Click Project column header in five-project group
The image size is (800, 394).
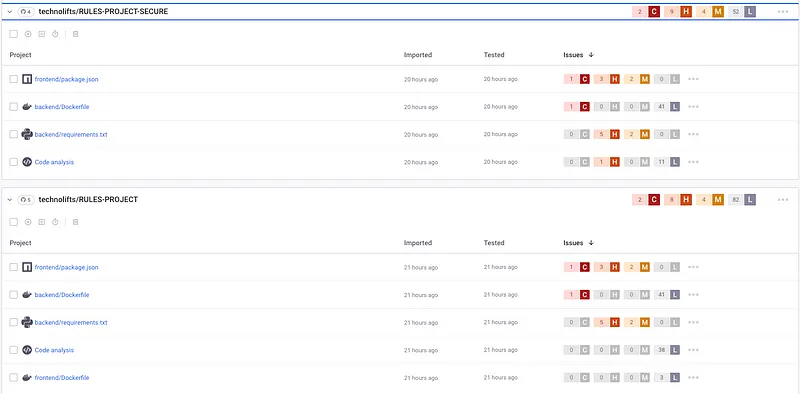coord(20,243)
